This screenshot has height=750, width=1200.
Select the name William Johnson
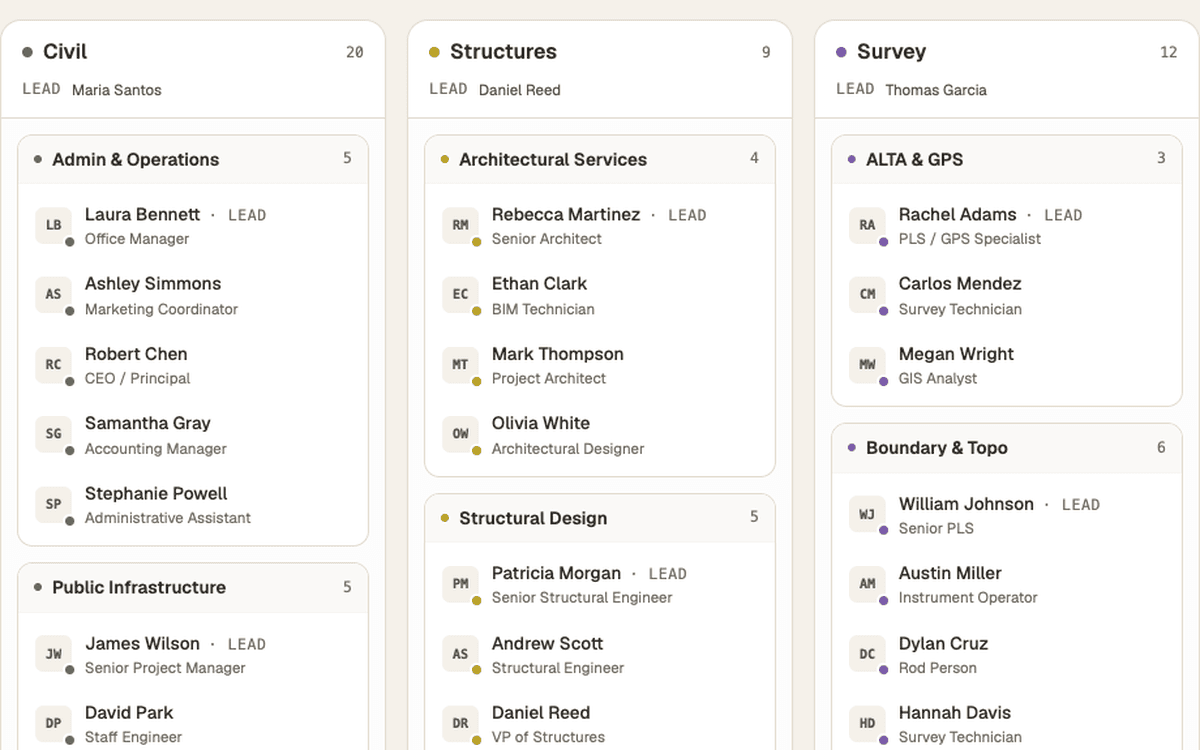966,504
